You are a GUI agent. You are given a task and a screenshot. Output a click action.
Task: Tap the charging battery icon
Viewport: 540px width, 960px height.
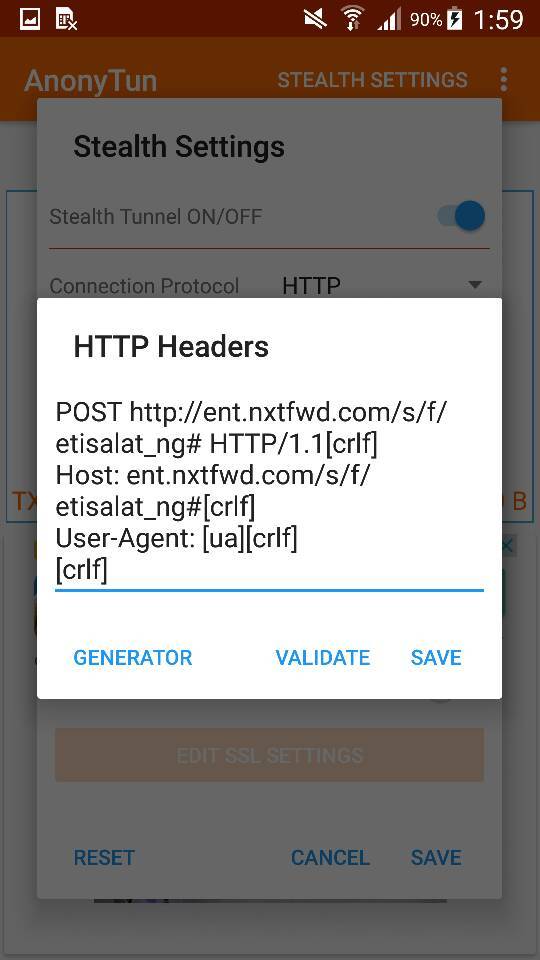(454, 20)
